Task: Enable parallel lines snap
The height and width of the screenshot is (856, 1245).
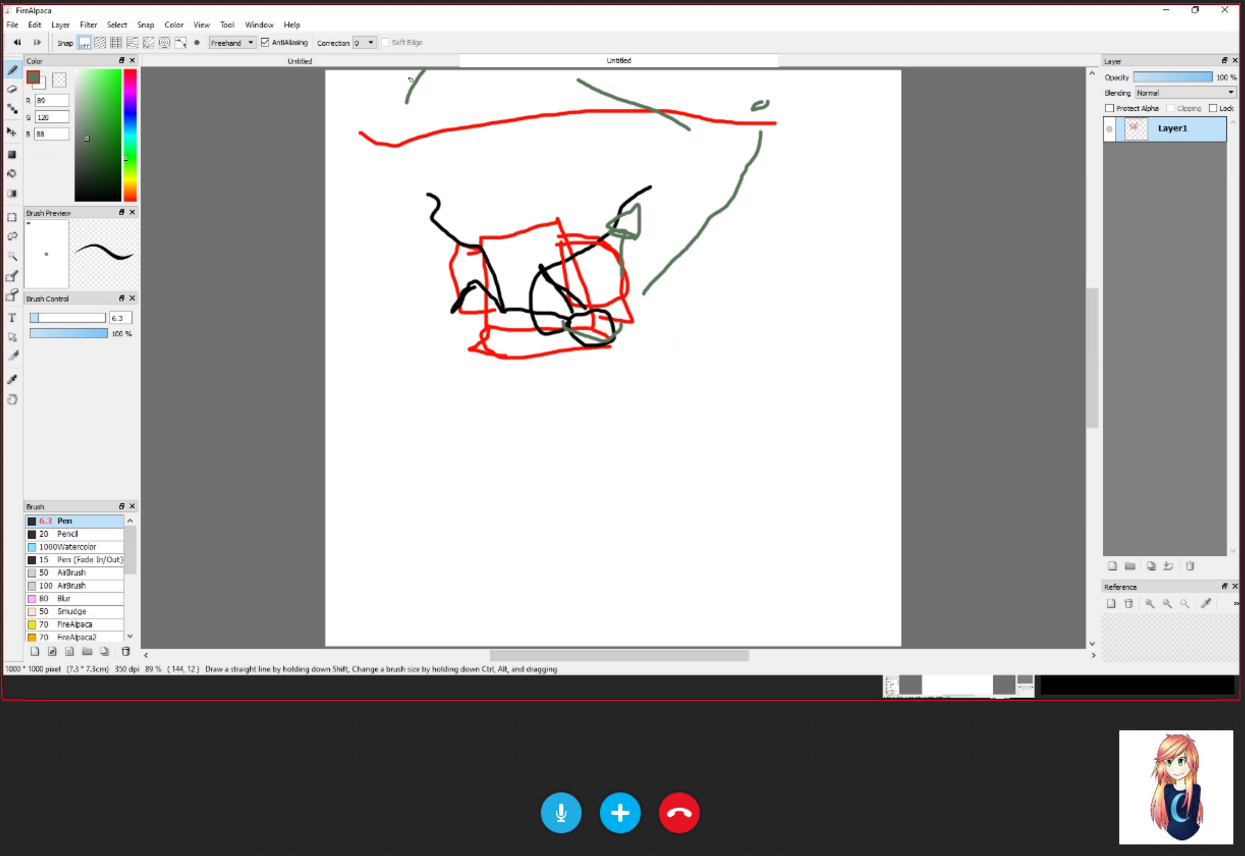Action: click(x=100, y=43)
